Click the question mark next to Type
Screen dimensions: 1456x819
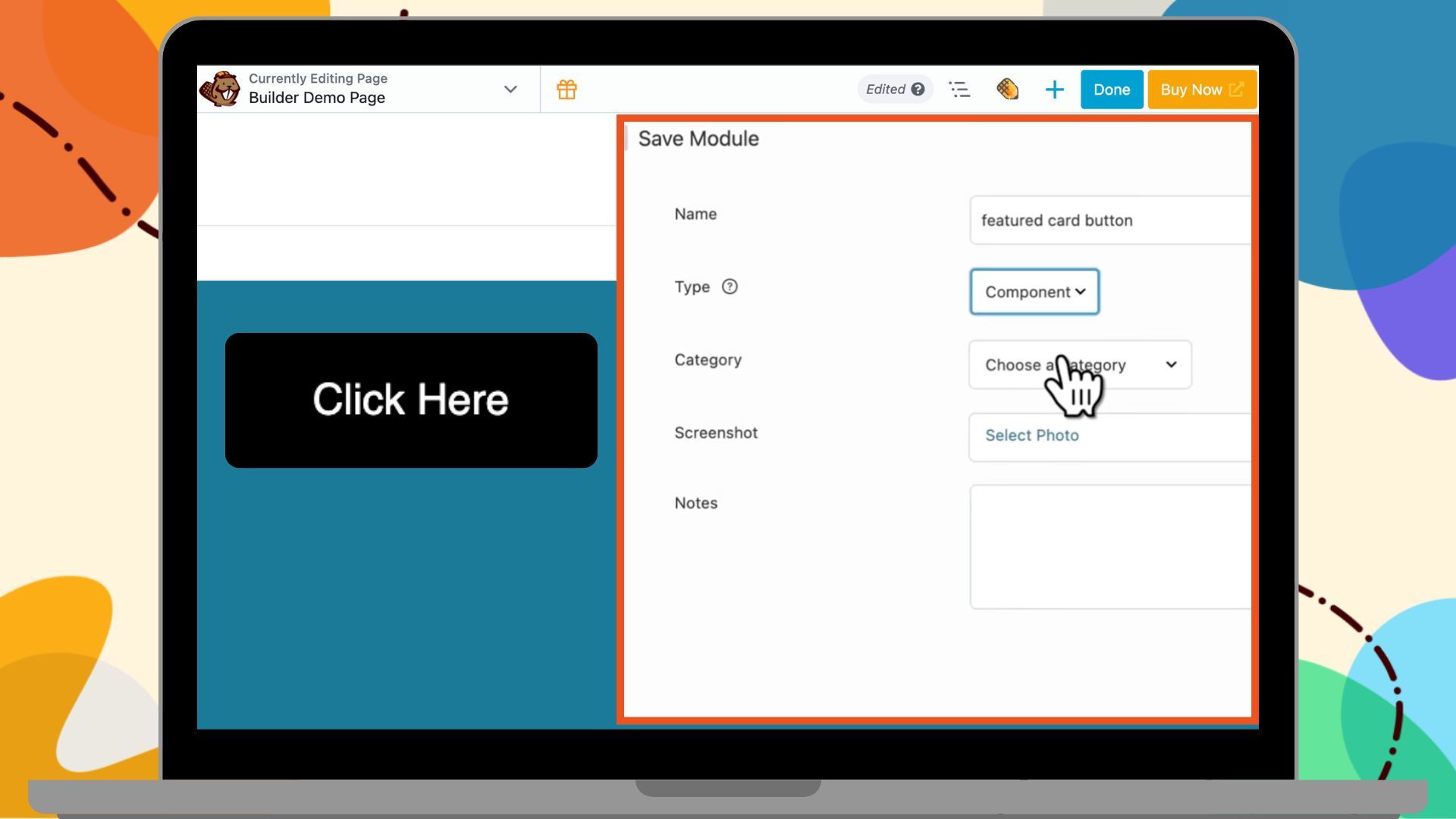pos(730,287)
